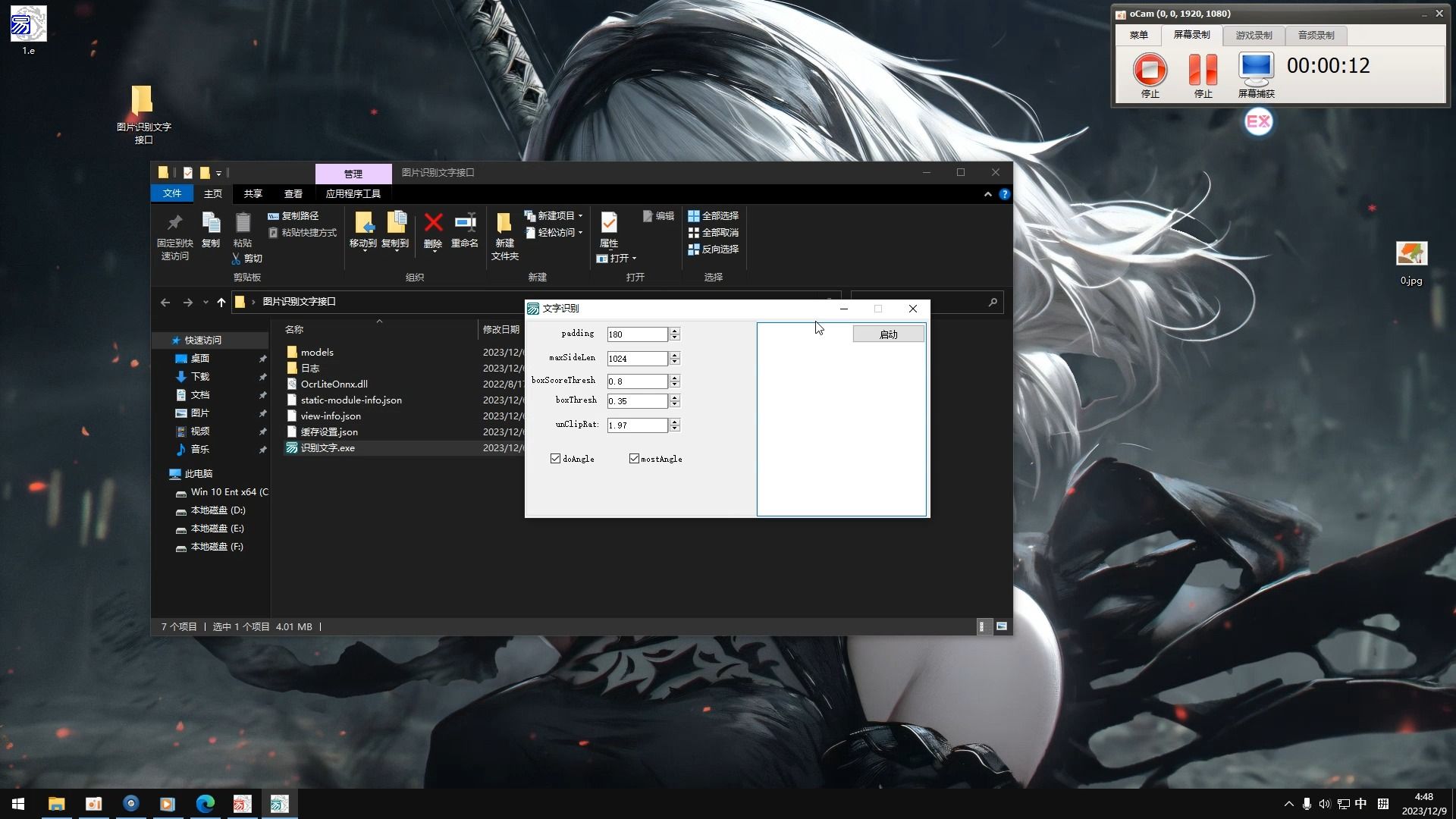The width and height of the screenshot is (1456, 819).
Task: Click the Pin to Quick access icon
Action: coord(174,222)
